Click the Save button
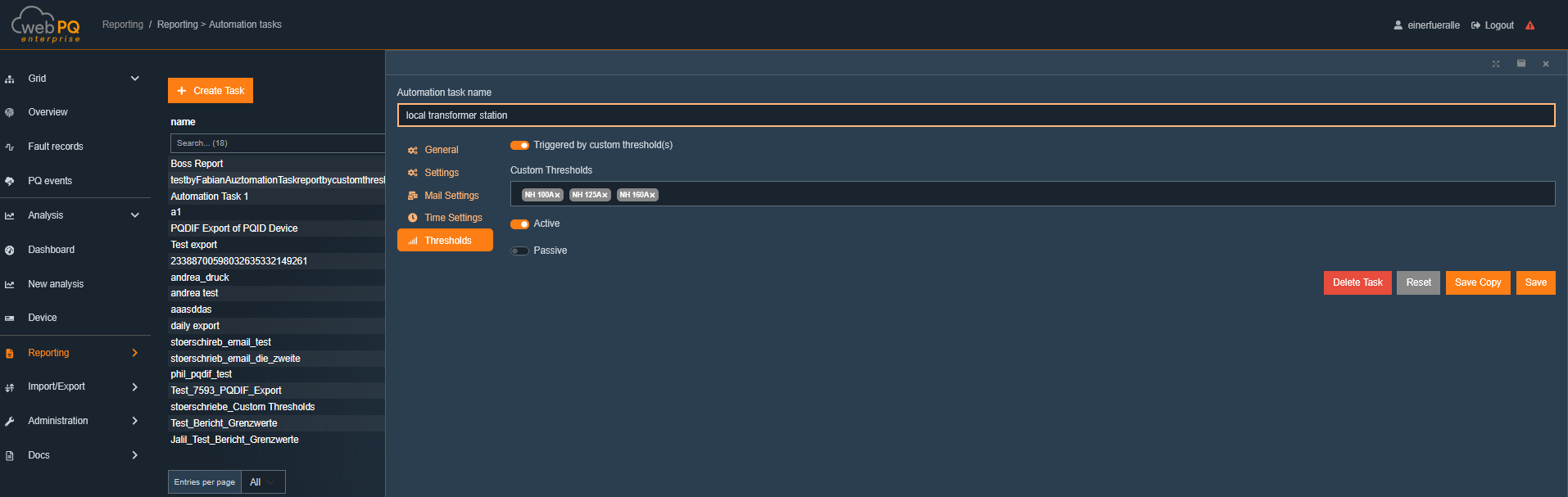Image resolution: width=1568 pixels, height=497 pixels. point(1535,282)
